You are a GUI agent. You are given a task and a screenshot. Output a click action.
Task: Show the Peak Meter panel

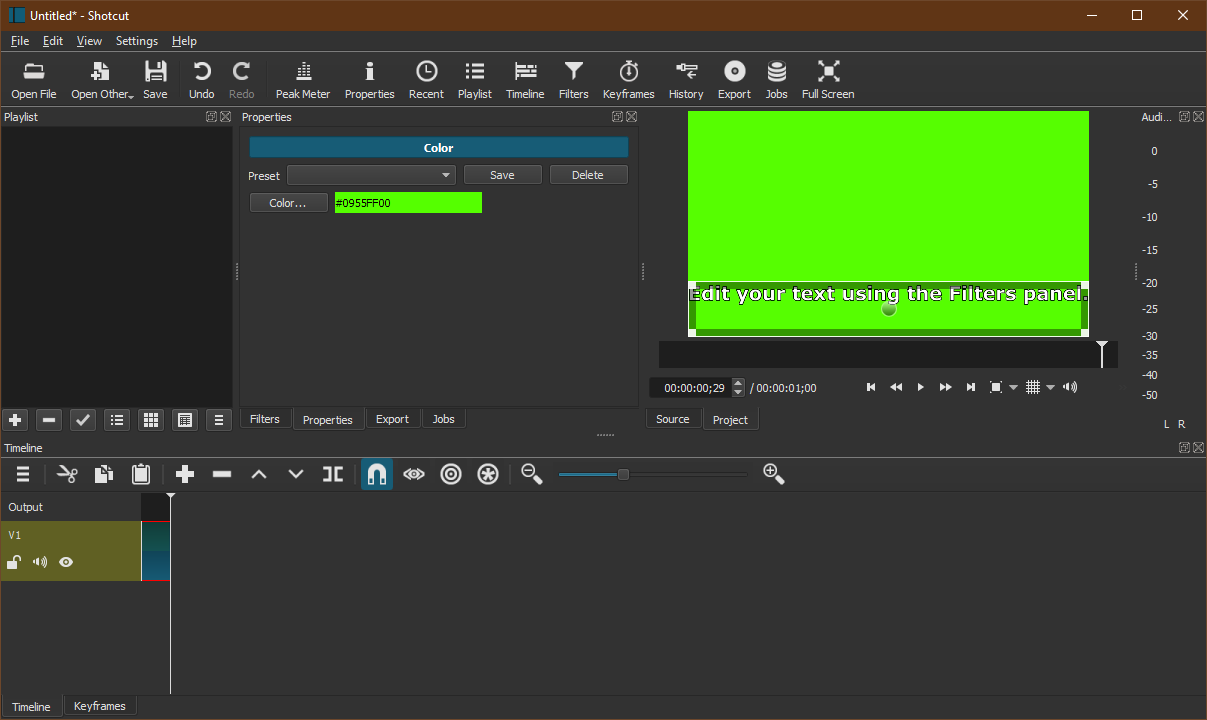(x=303, y=80)
